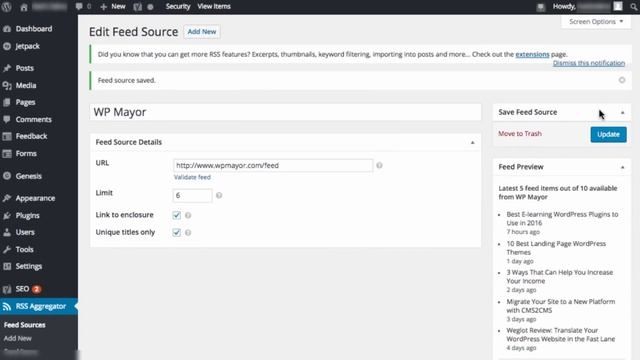Collapse the Feed Source Details panel
Screen dimensions: 640x360
click(x=472, y=142)
